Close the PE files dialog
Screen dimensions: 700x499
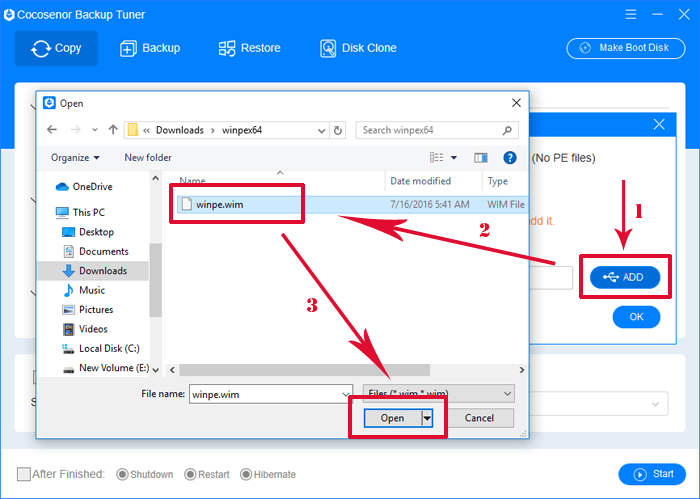click(659, 124)
